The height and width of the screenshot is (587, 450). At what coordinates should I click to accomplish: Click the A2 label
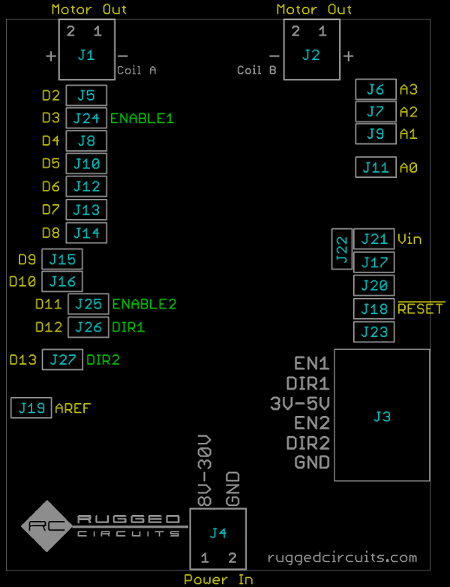click(408, 112)
